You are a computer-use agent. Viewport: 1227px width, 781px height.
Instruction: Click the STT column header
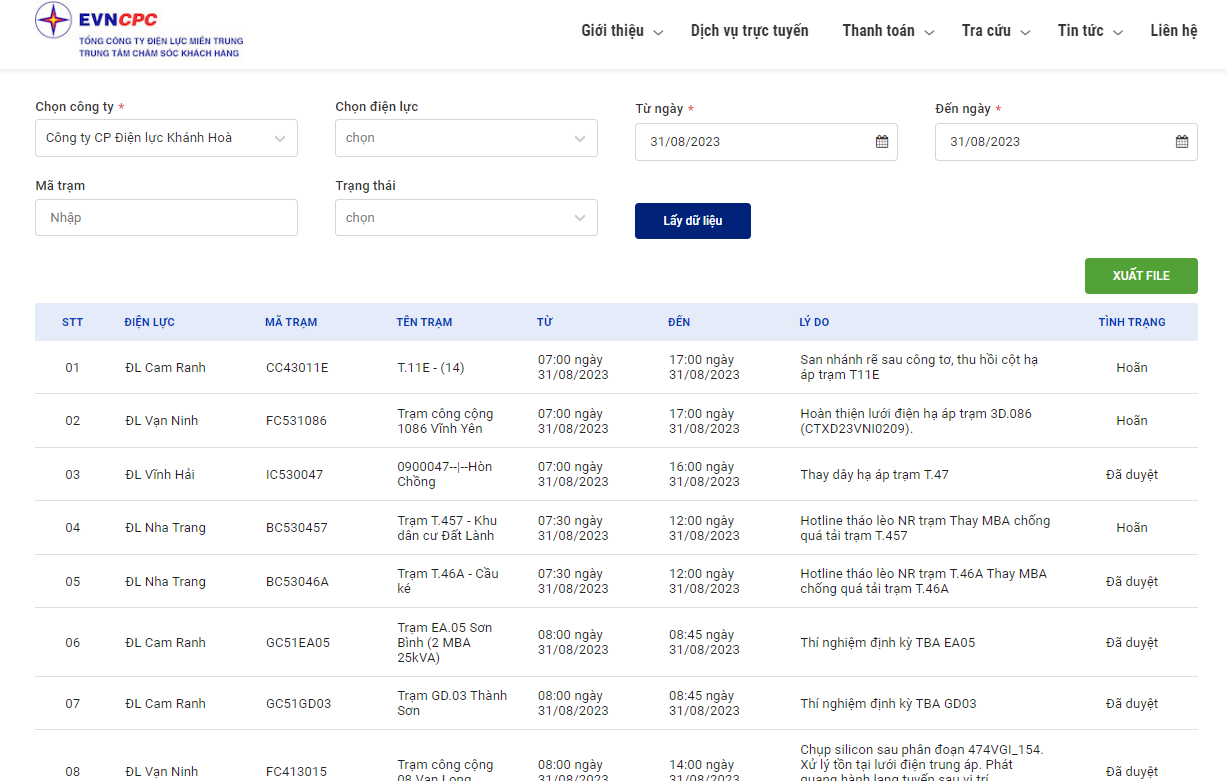[73, 322]
